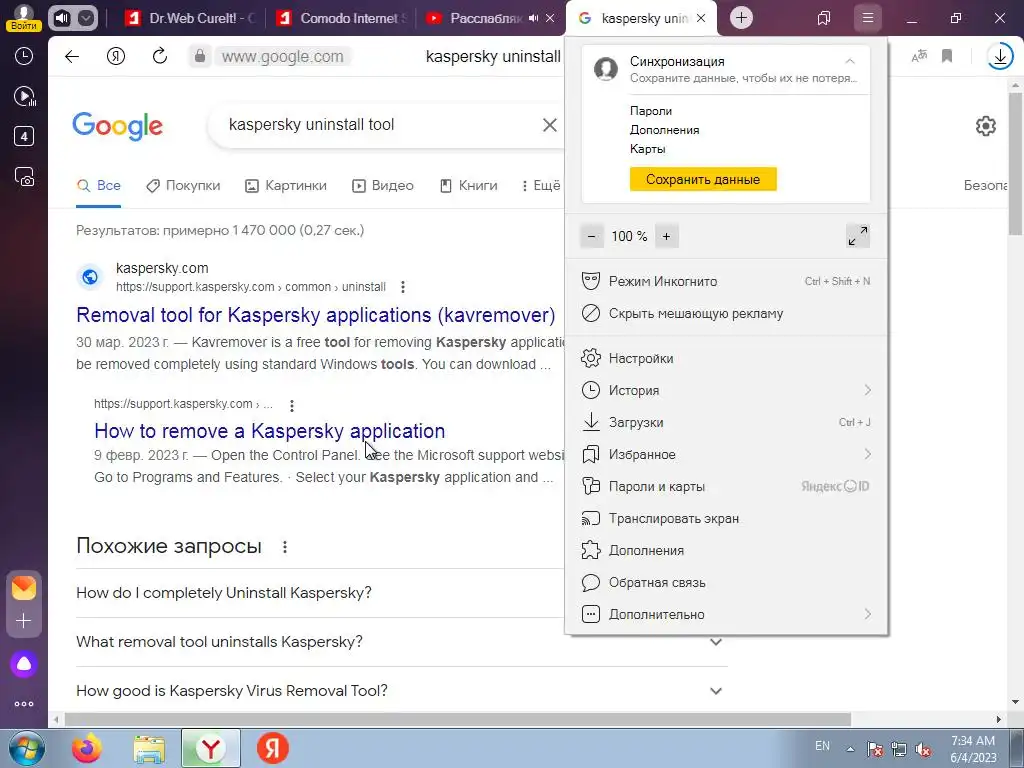The image size is (1024, 768).
Task: Reload the page with refresh icon
Action: pyautogui.click(x=160, y=56)
